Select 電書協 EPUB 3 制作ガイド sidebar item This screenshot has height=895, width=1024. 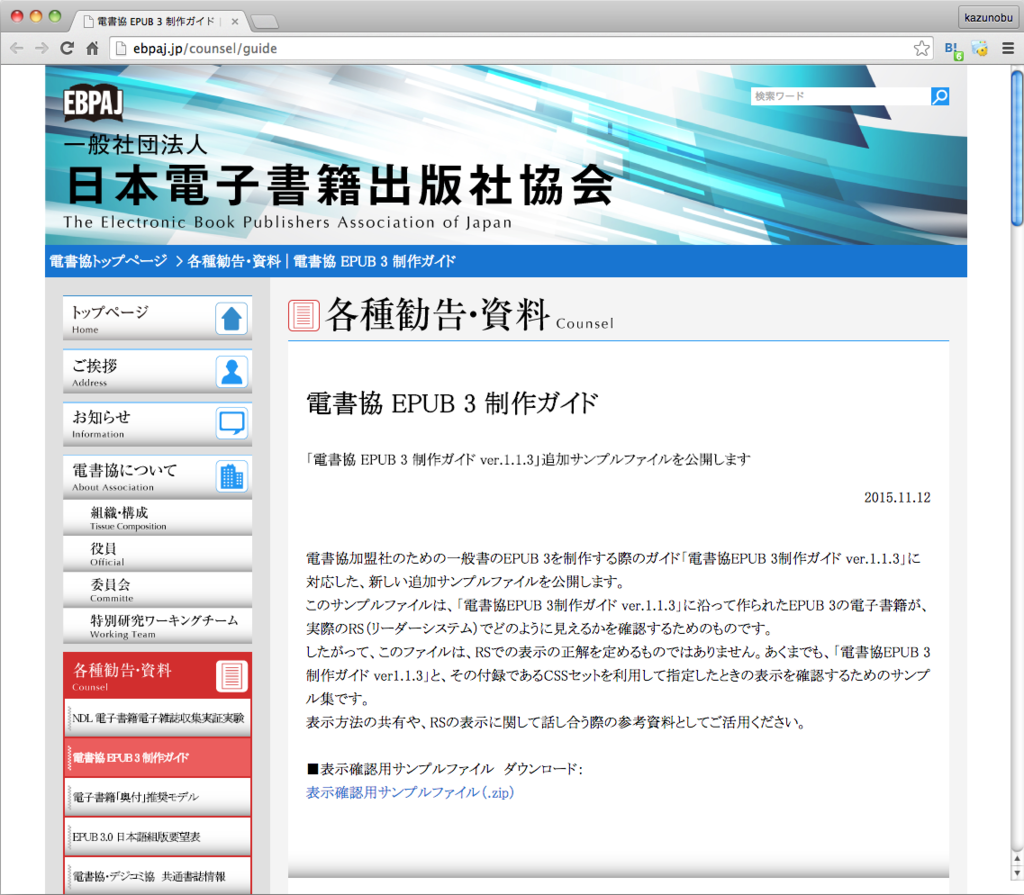pyautogui.click(x=157, y=758)
